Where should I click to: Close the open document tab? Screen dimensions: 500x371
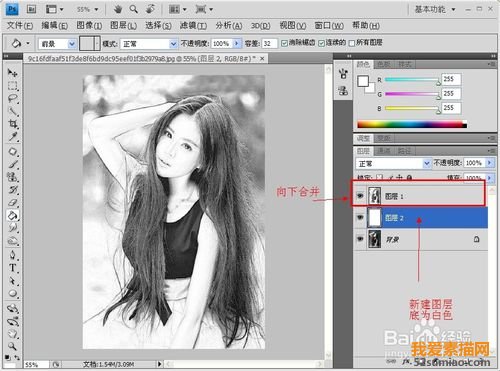(x=262, y=59)
